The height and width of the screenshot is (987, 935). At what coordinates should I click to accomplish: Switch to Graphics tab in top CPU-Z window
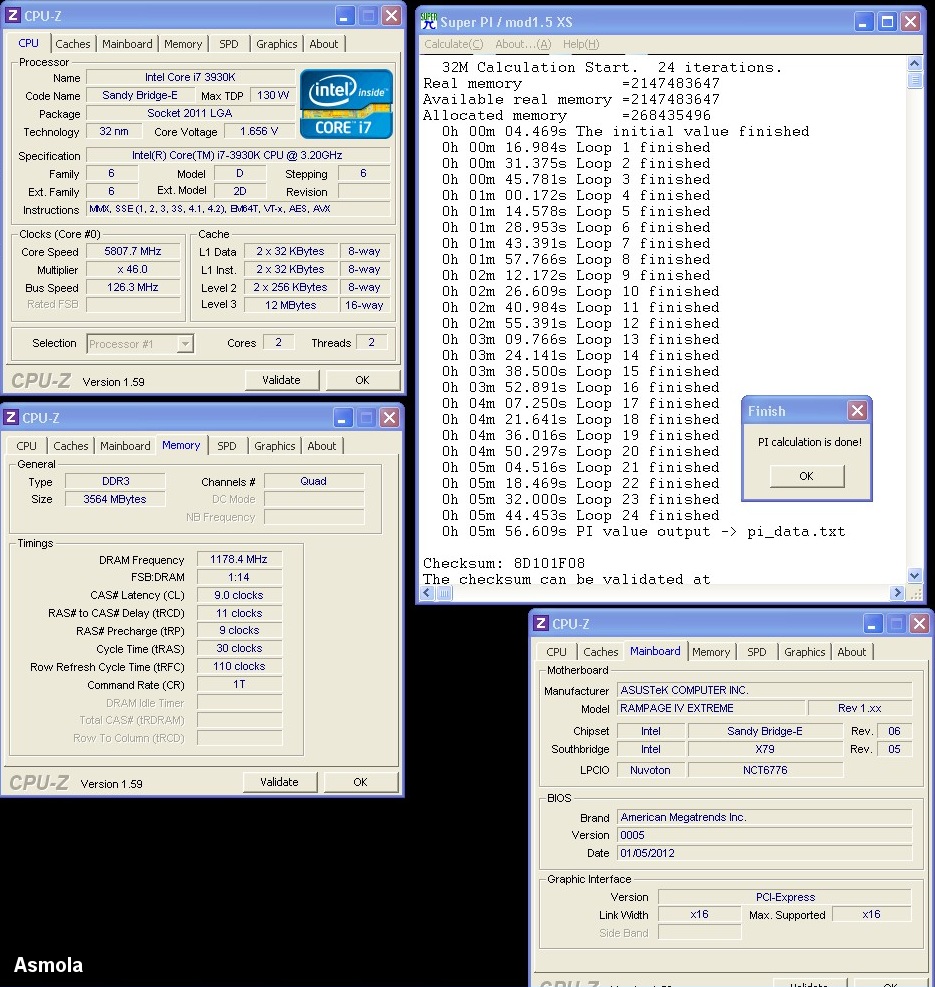coord(276,44)
